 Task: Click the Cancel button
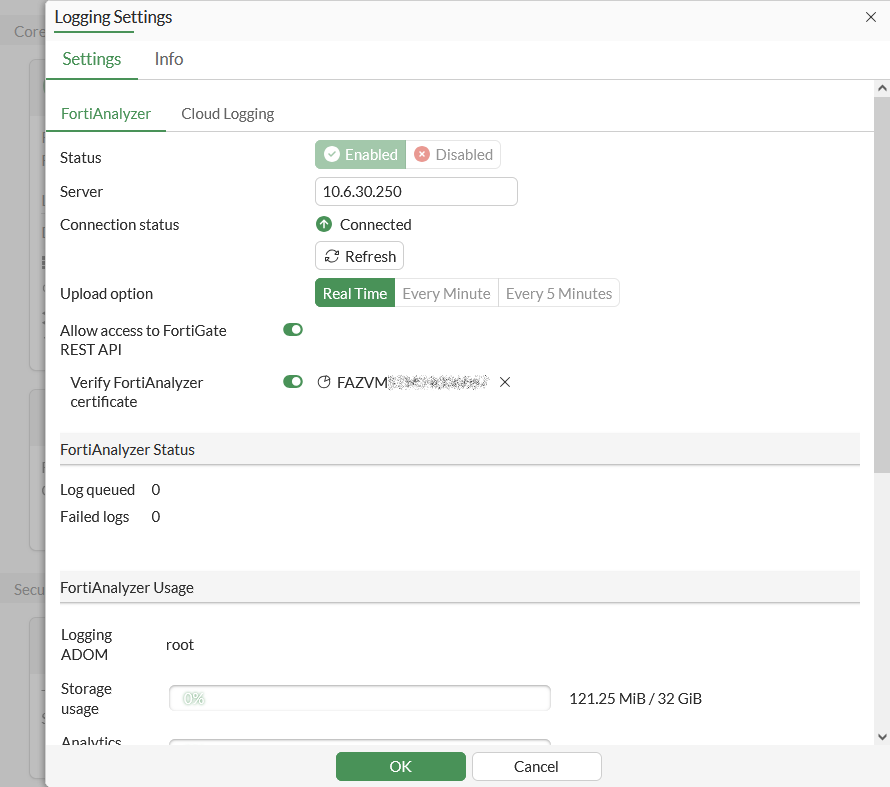point(536,766)
